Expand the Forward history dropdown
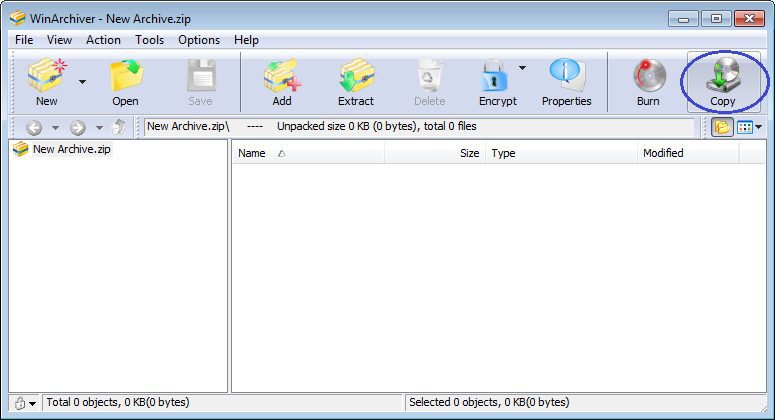The image size is (775, 420). coord(99,128)
